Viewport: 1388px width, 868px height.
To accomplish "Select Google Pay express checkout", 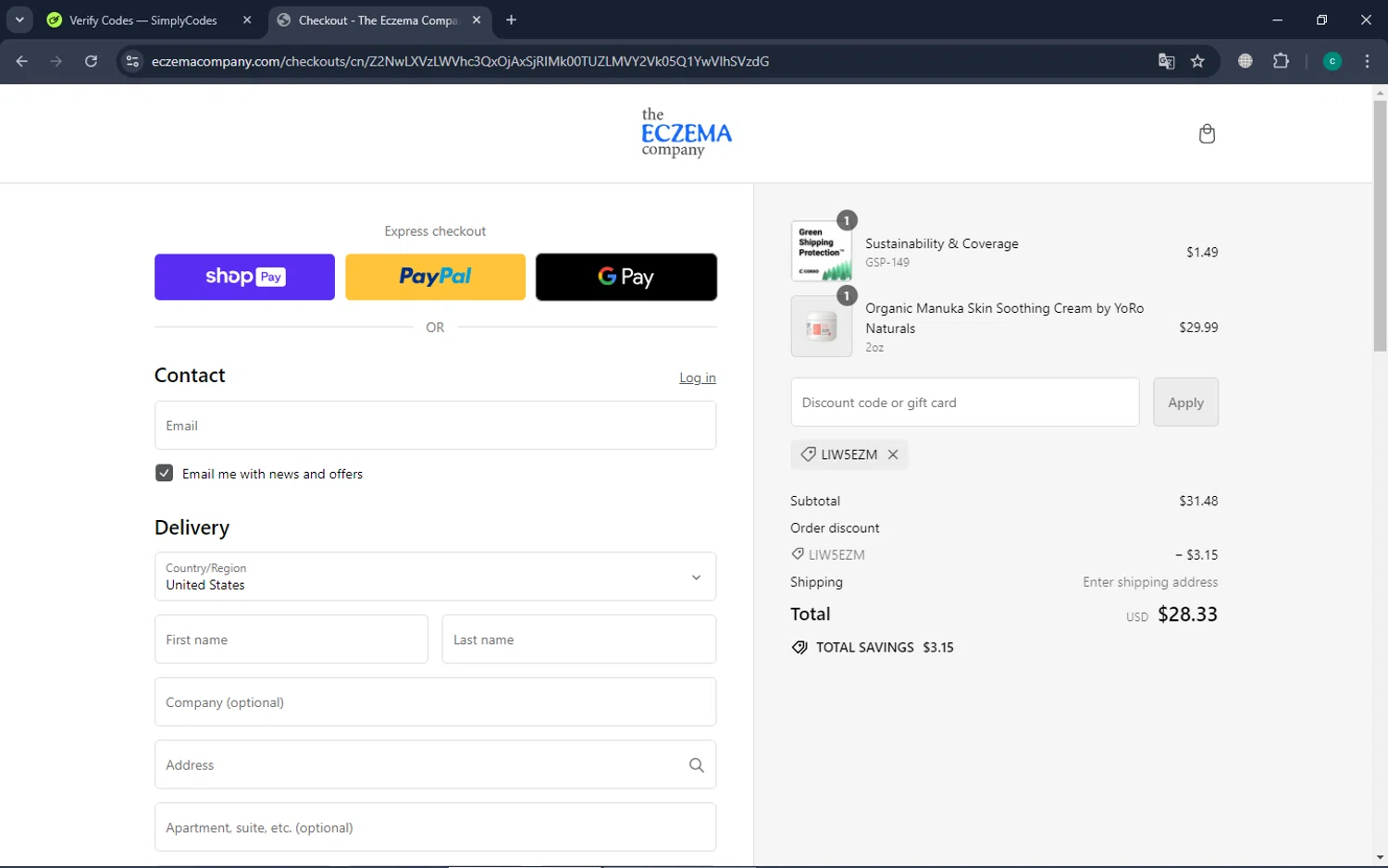I will pyautogui.click(x=626, y=277).
